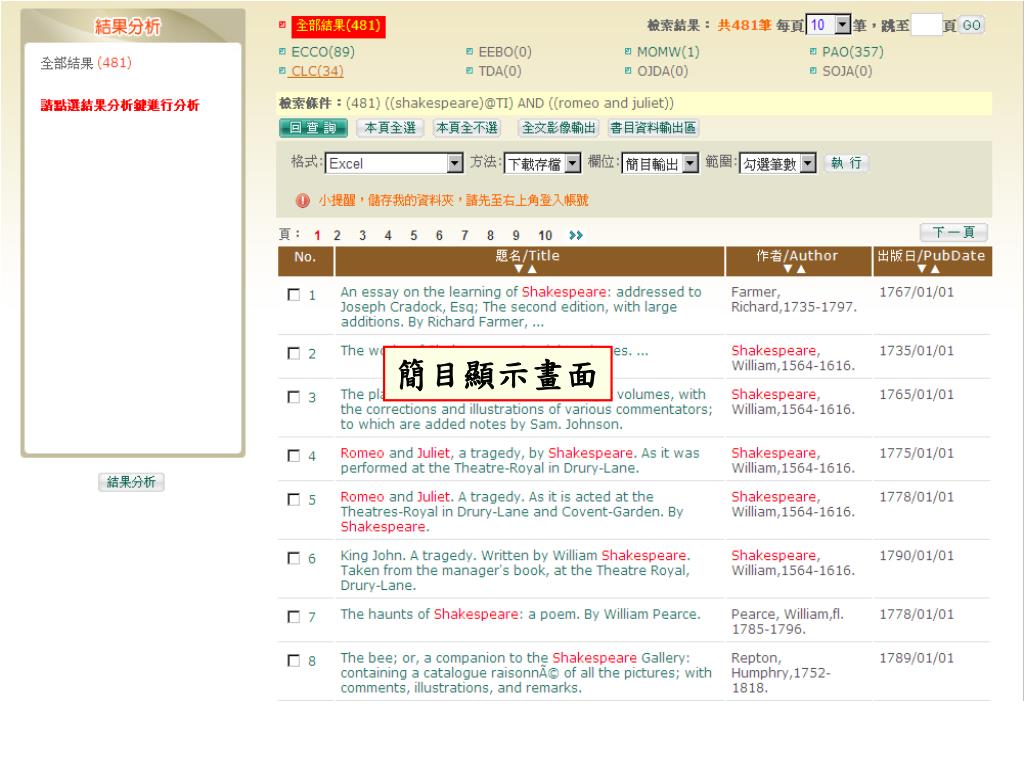
Task: Check the box for result 8
Action: pos(294,661)
